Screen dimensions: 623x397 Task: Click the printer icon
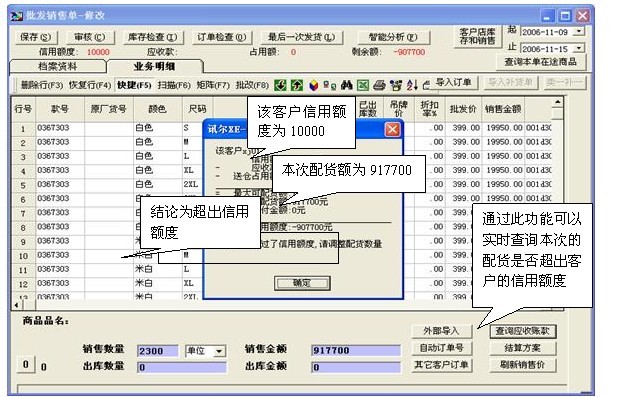379,85
